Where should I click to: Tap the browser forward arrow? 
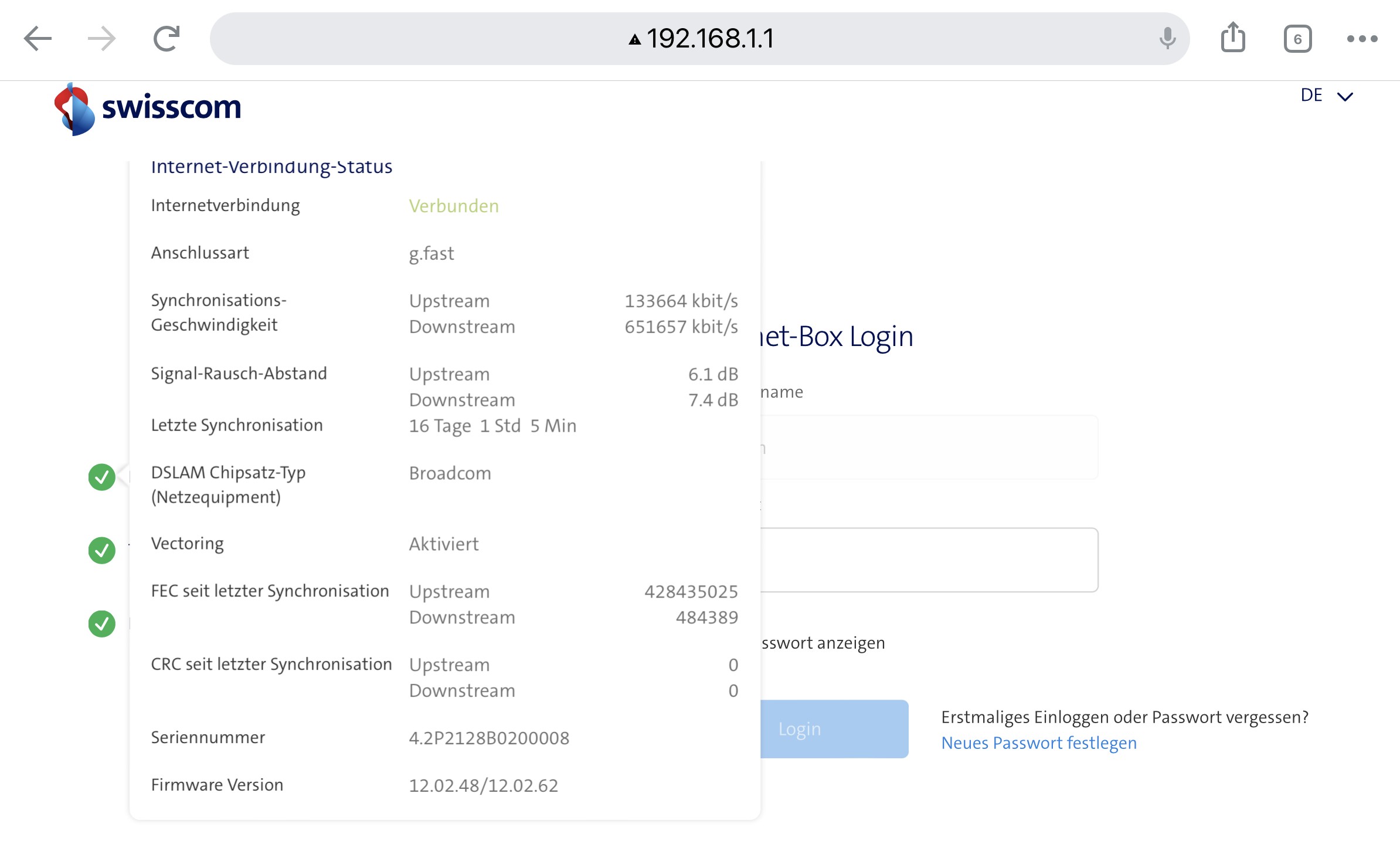click(x=101, y=39)
